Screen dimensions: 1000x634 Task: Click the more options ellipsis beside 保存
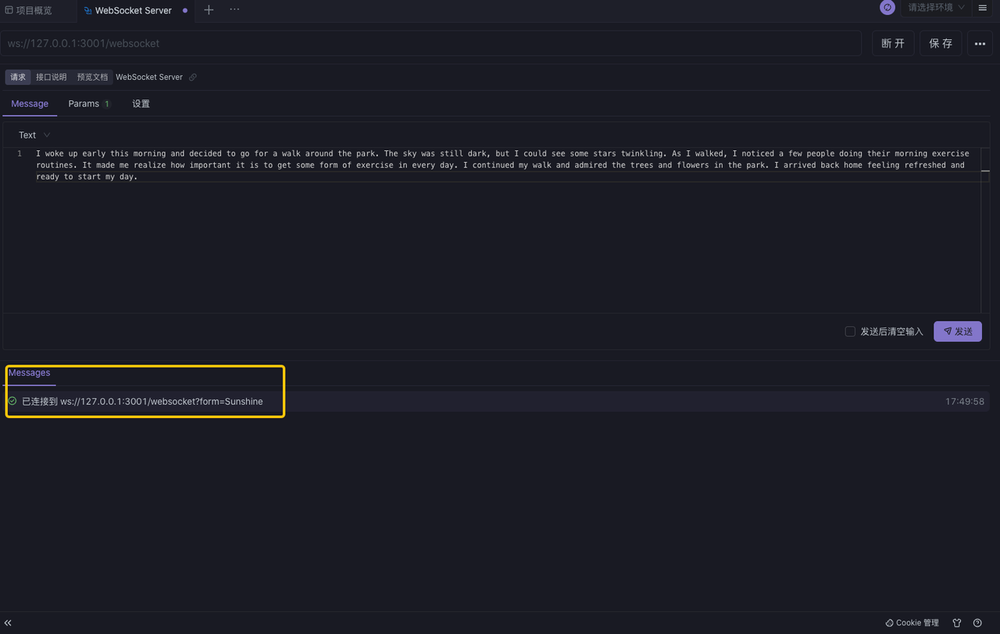(979, 43)
